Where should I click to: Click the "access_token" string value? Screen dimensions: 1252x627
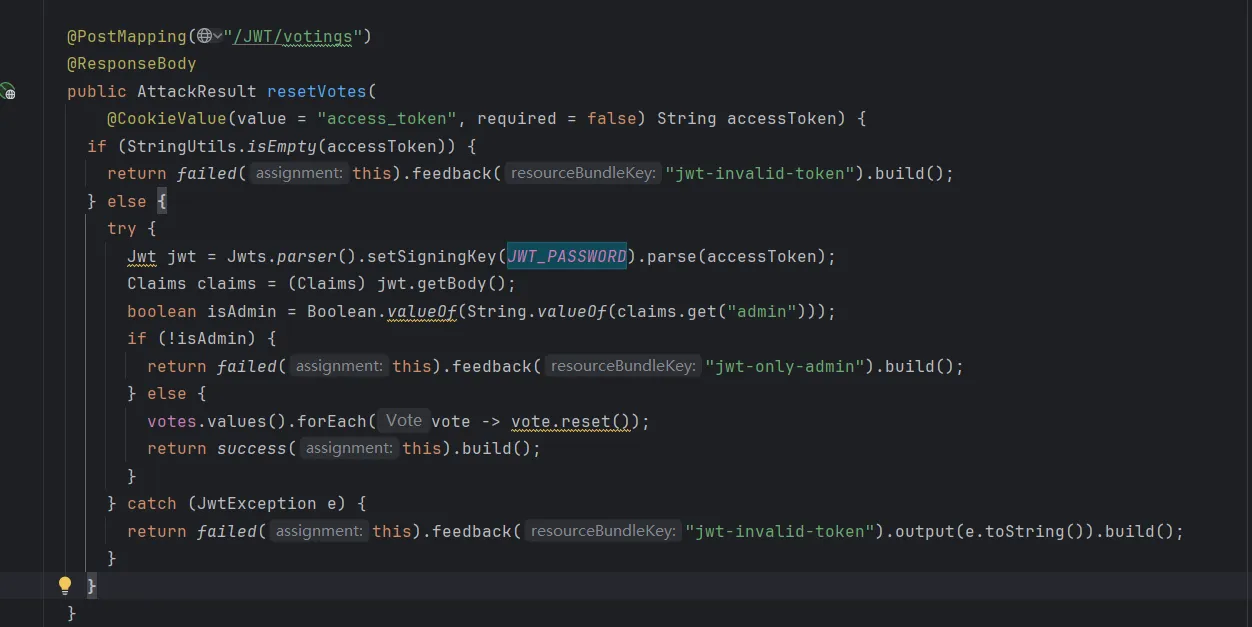click(x=386, y=119)
